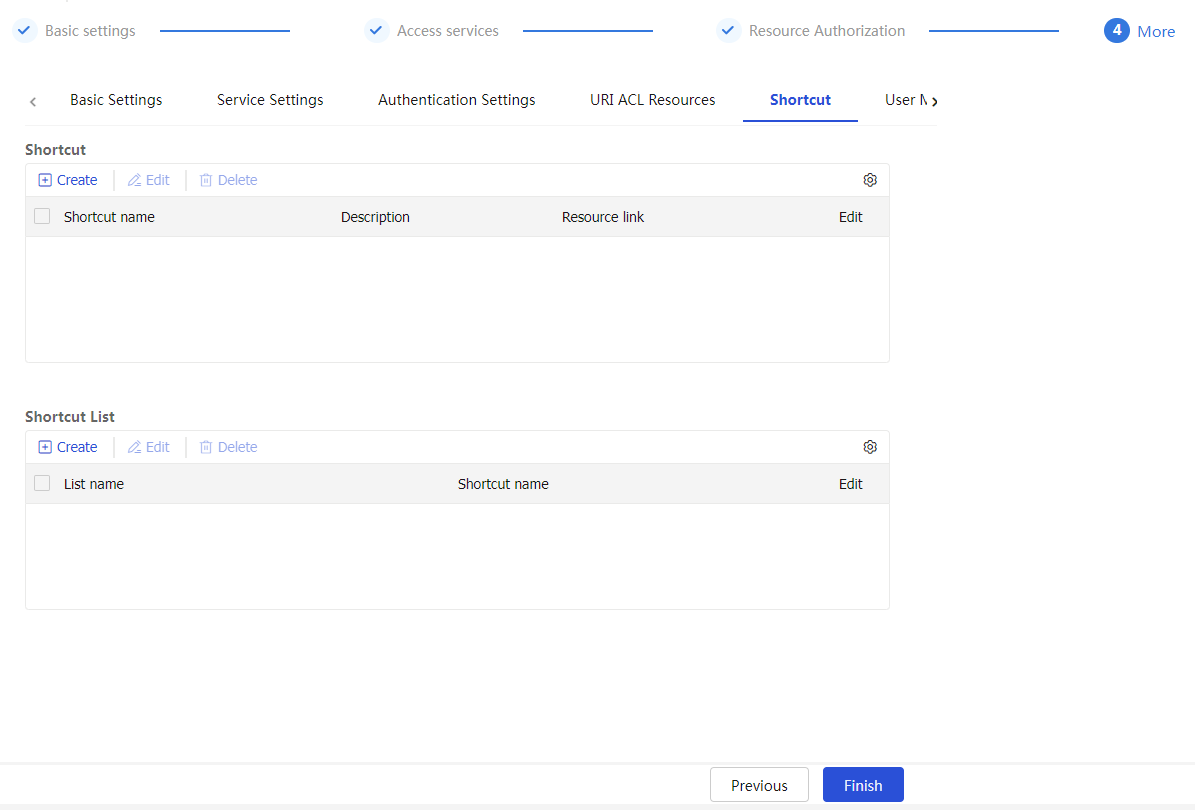Go to the Basic settings wizard step
1195x810 pixels.
(x=75, y=30)
